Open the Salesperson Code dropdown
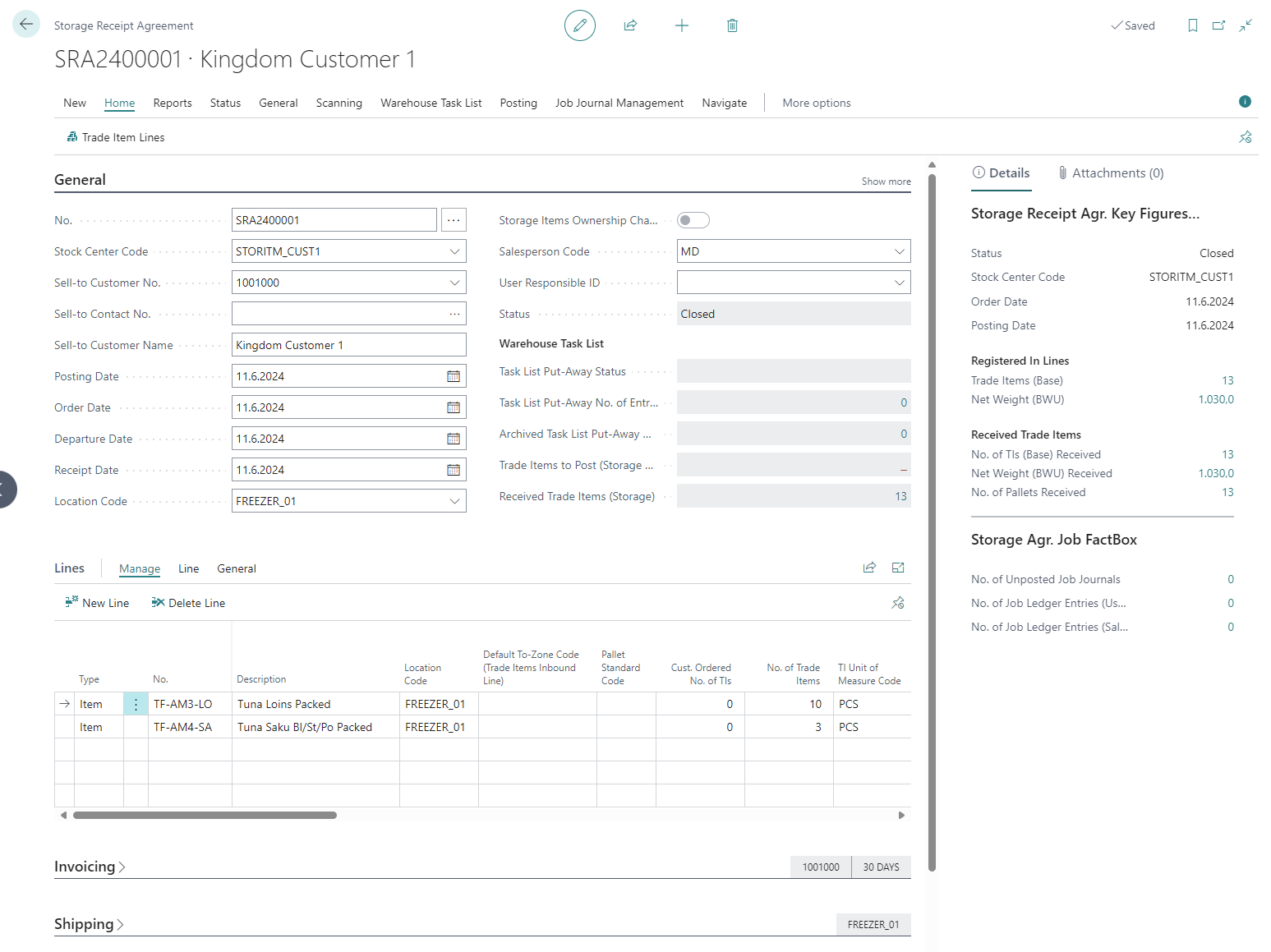 [899, 251]
